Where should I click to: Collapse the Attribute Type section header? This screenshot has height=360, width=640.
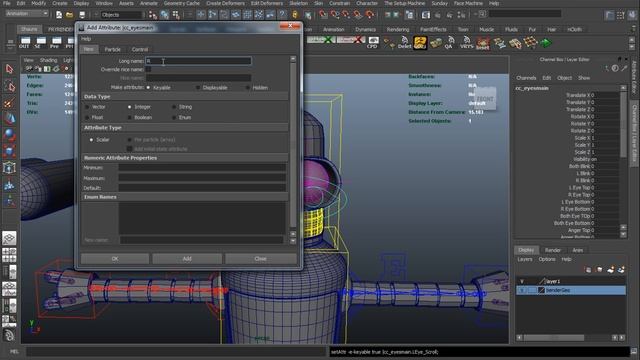coord(185,128)
